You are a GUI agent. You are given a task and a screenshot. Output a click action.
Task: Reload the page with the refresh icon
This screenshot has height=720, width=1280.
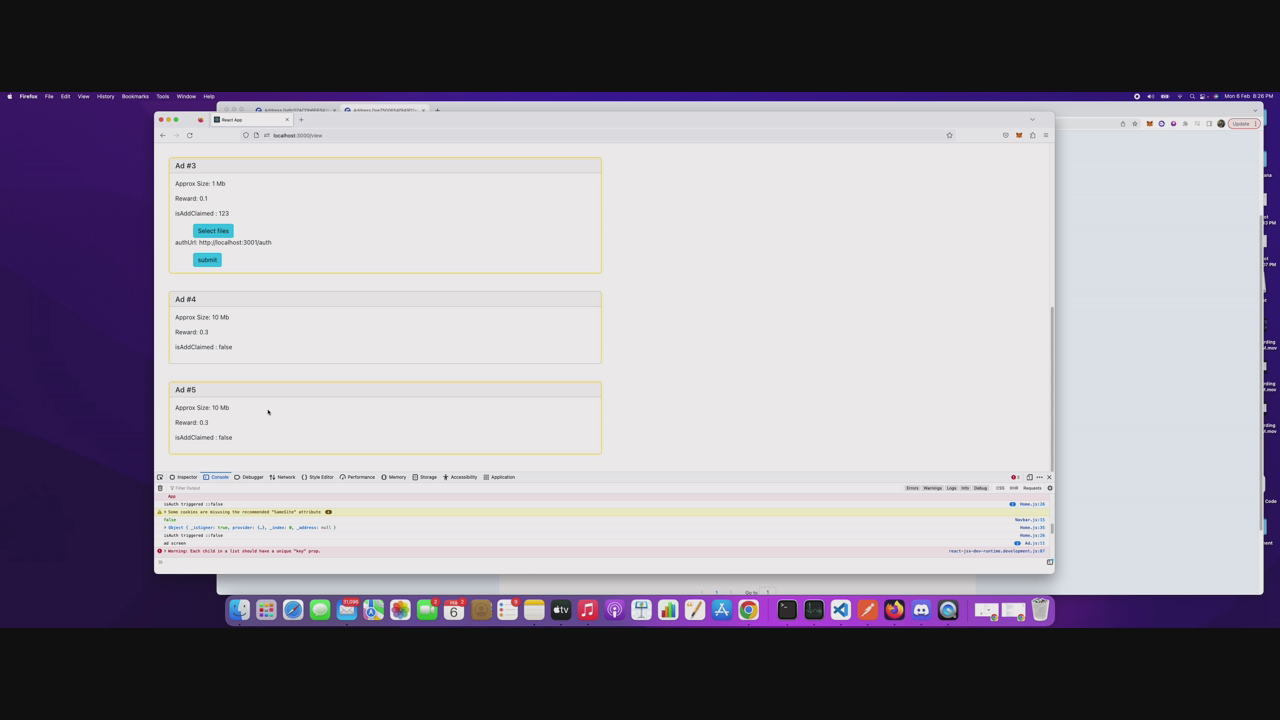(x=190, y=135)
